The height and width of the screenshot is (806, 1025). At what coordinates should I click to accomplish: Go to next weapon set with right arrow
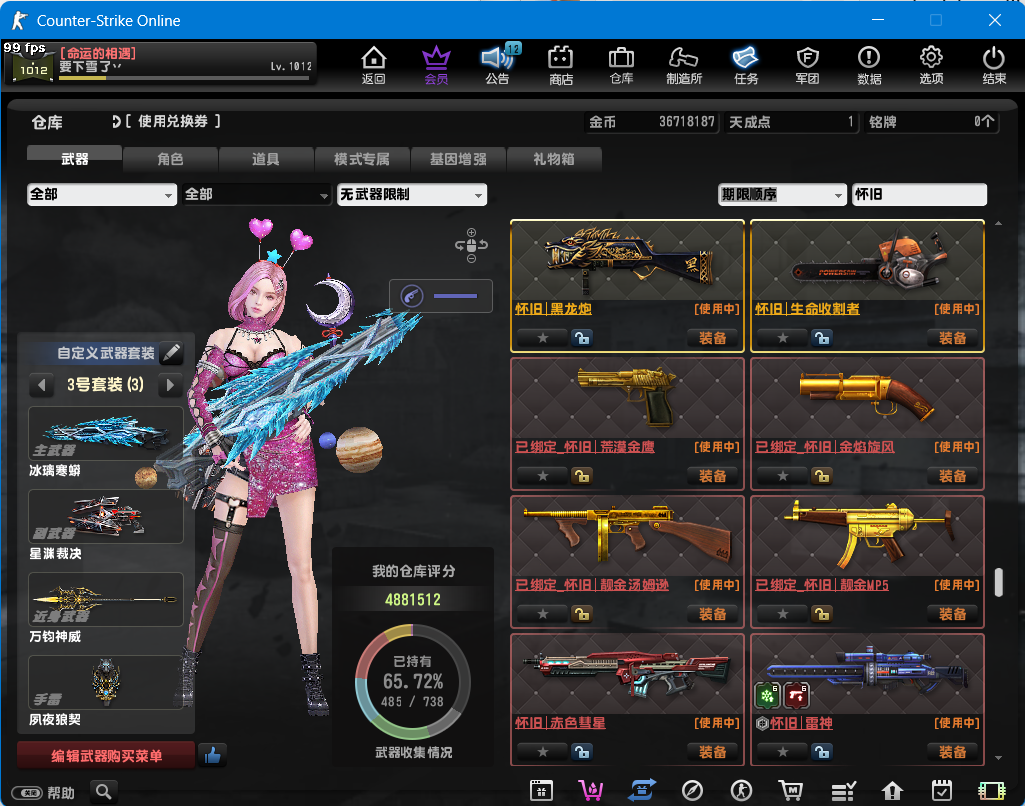pyautogui.click(x=170, y=384)
